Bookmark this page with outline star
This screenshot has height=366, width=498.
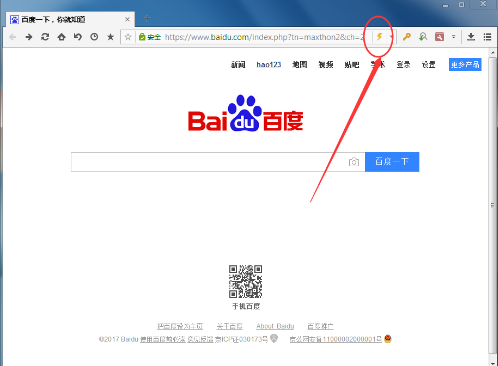coord(128,37)
